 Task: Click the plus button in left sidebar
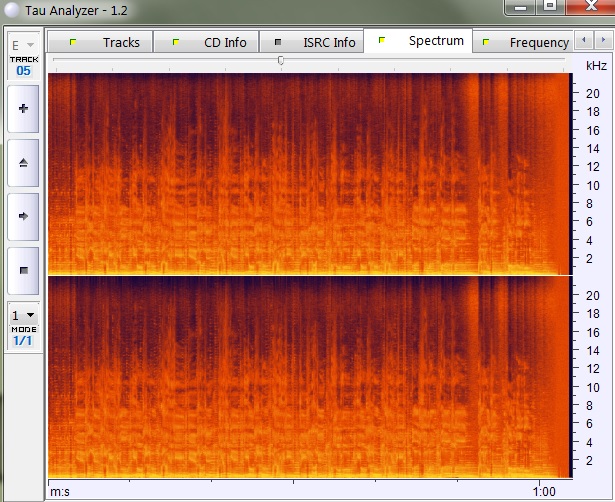(23, 108)
